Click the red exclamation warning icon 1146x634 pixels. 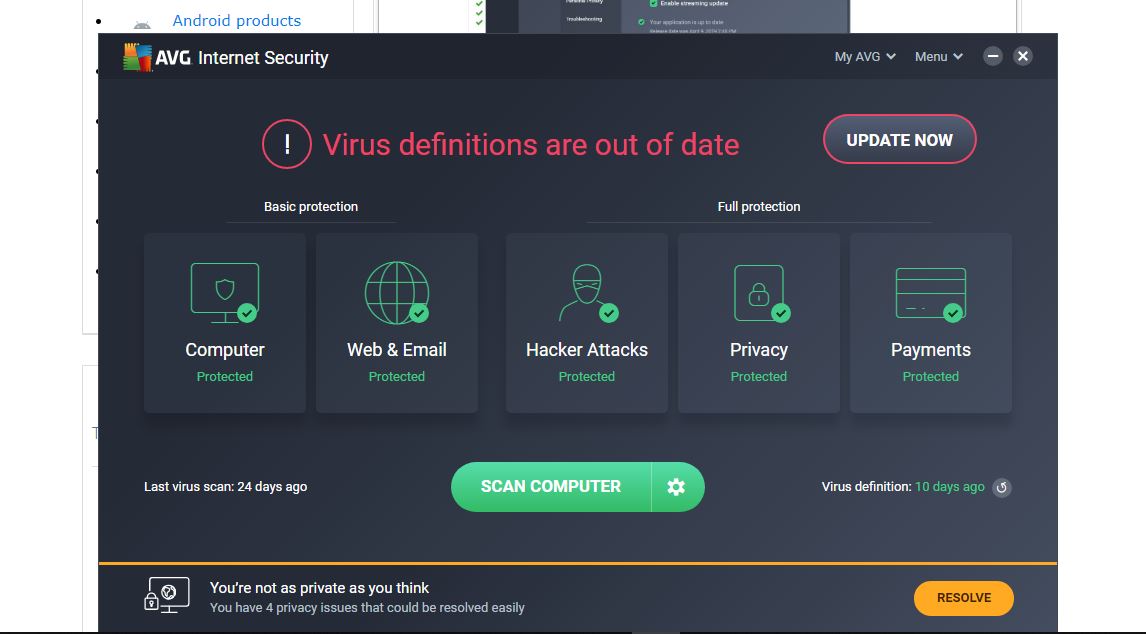pos(287,144)
